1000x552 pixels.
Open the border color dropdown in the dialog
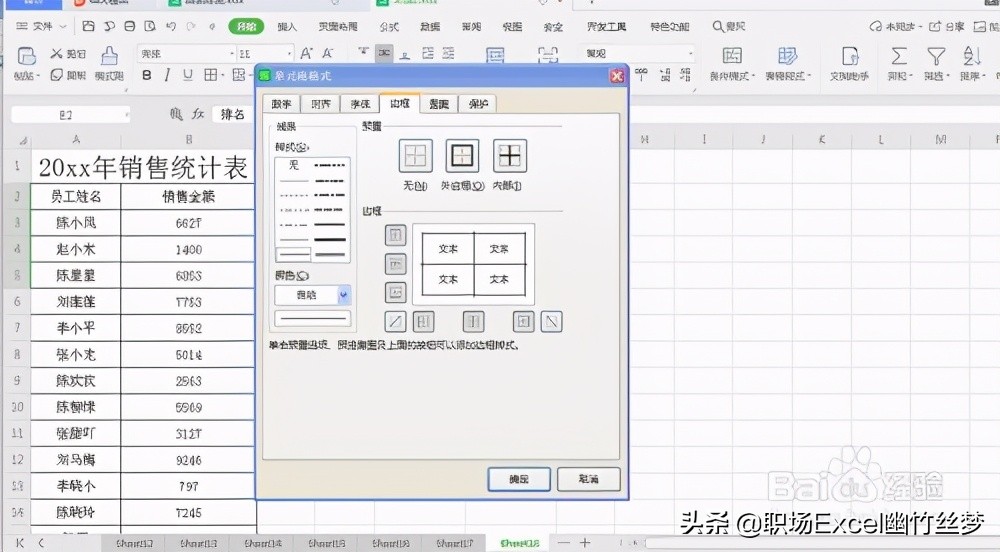[x=344, y=294]
